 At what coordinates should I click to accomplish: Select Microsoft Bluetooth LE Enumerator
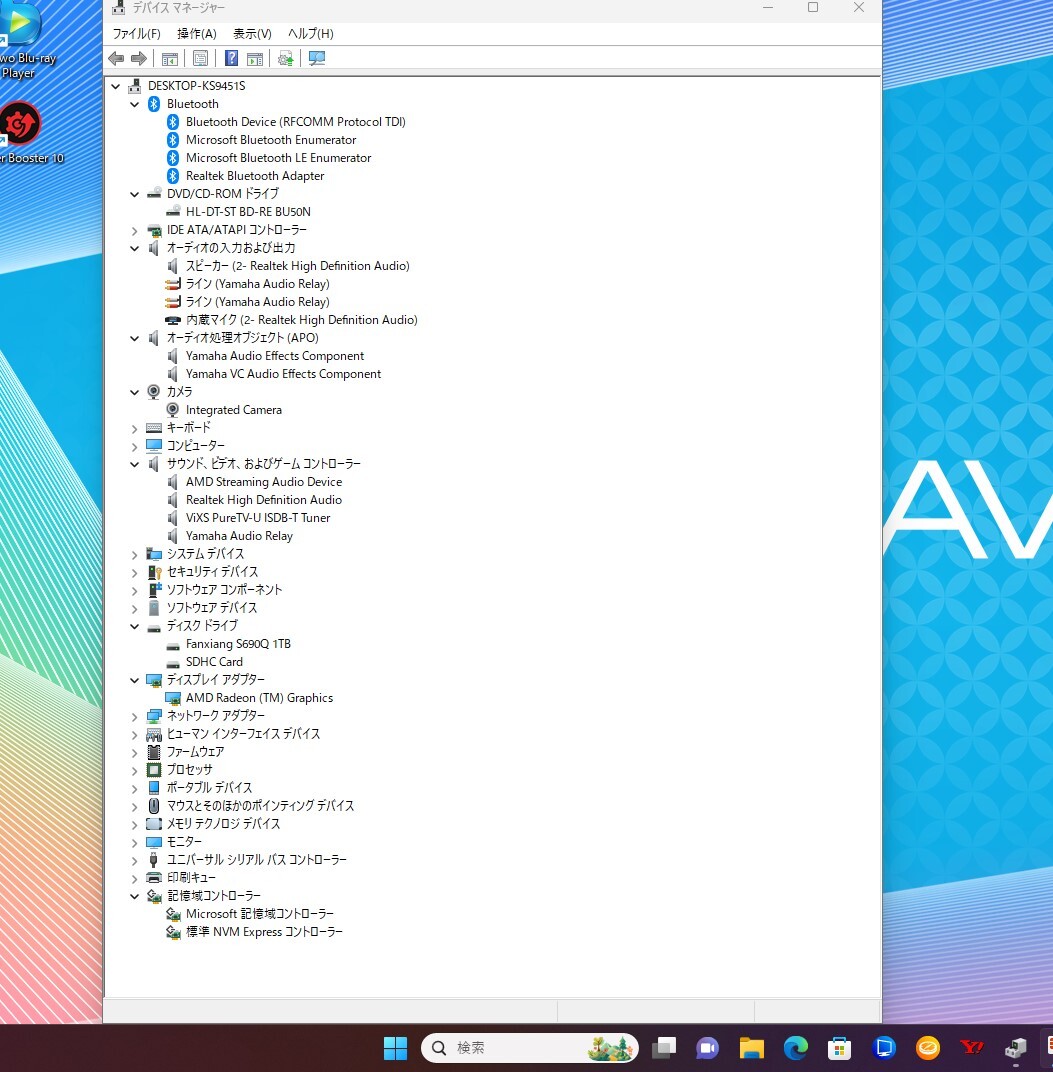[278, 158]
